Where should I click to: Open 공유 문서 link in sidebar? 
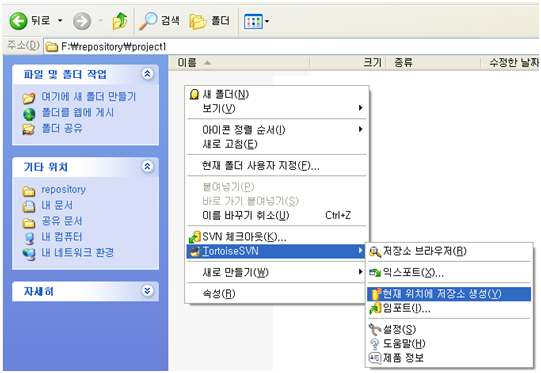click(x=62, y=221)
